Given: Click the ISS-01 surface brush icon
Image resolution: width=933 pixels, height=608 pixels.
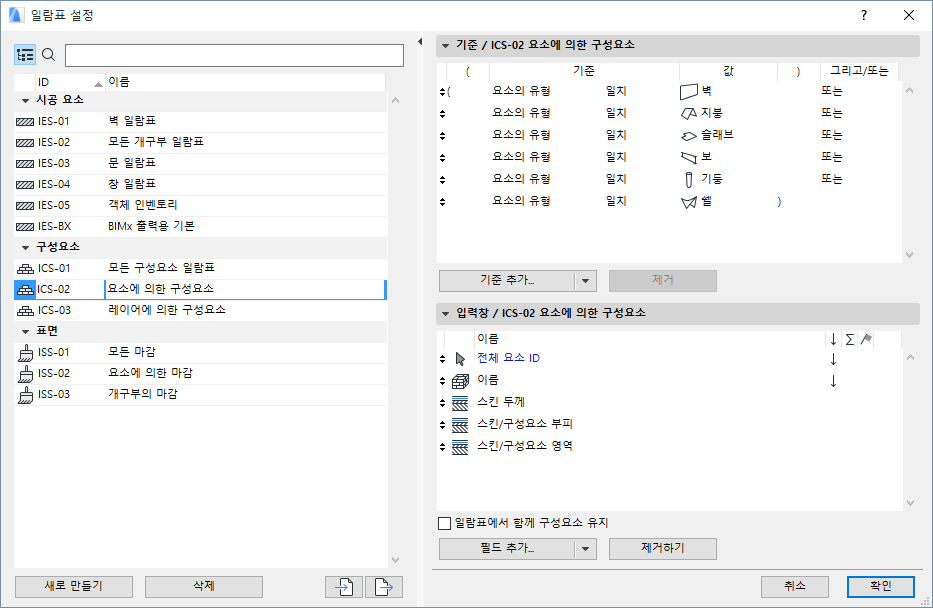Looking at the screenshot, I should click(x=25, y=353).
